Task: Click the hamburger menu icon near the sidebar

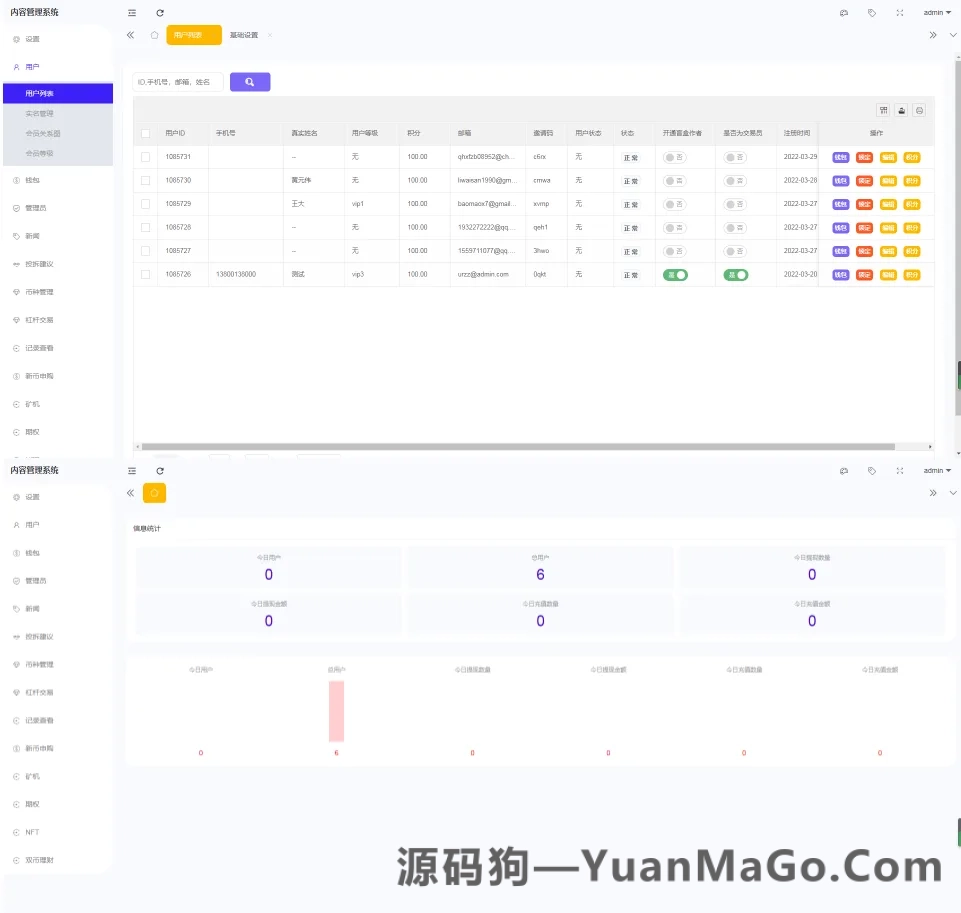Action: [131, 13]
